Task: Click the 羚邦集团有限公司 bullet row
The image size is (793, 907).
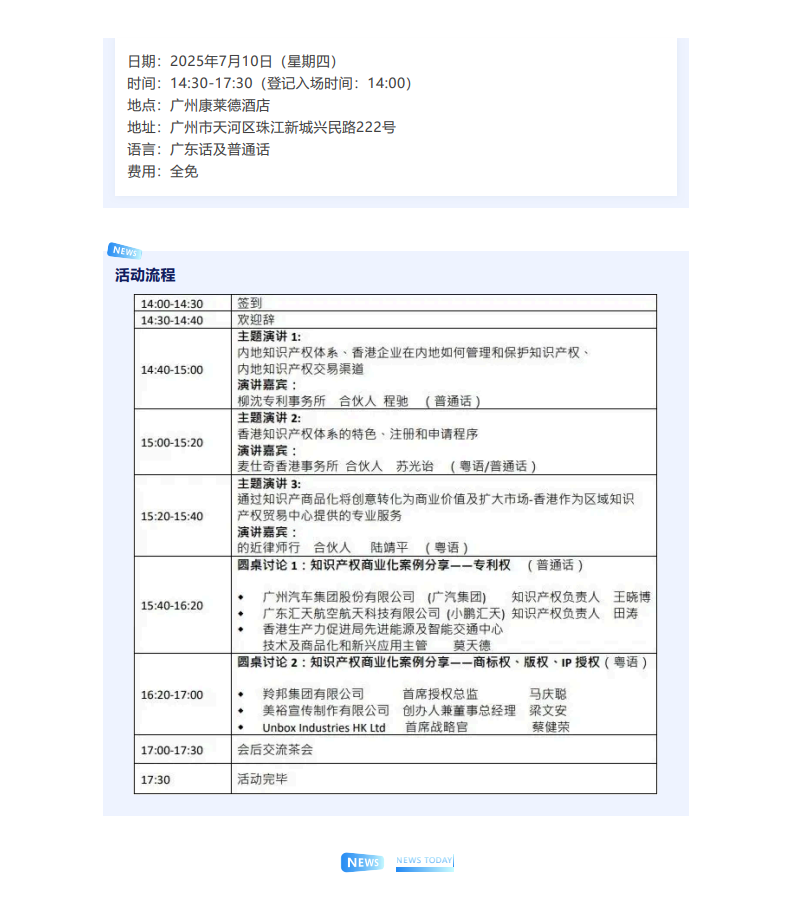Action: click(x=402, y=694)
